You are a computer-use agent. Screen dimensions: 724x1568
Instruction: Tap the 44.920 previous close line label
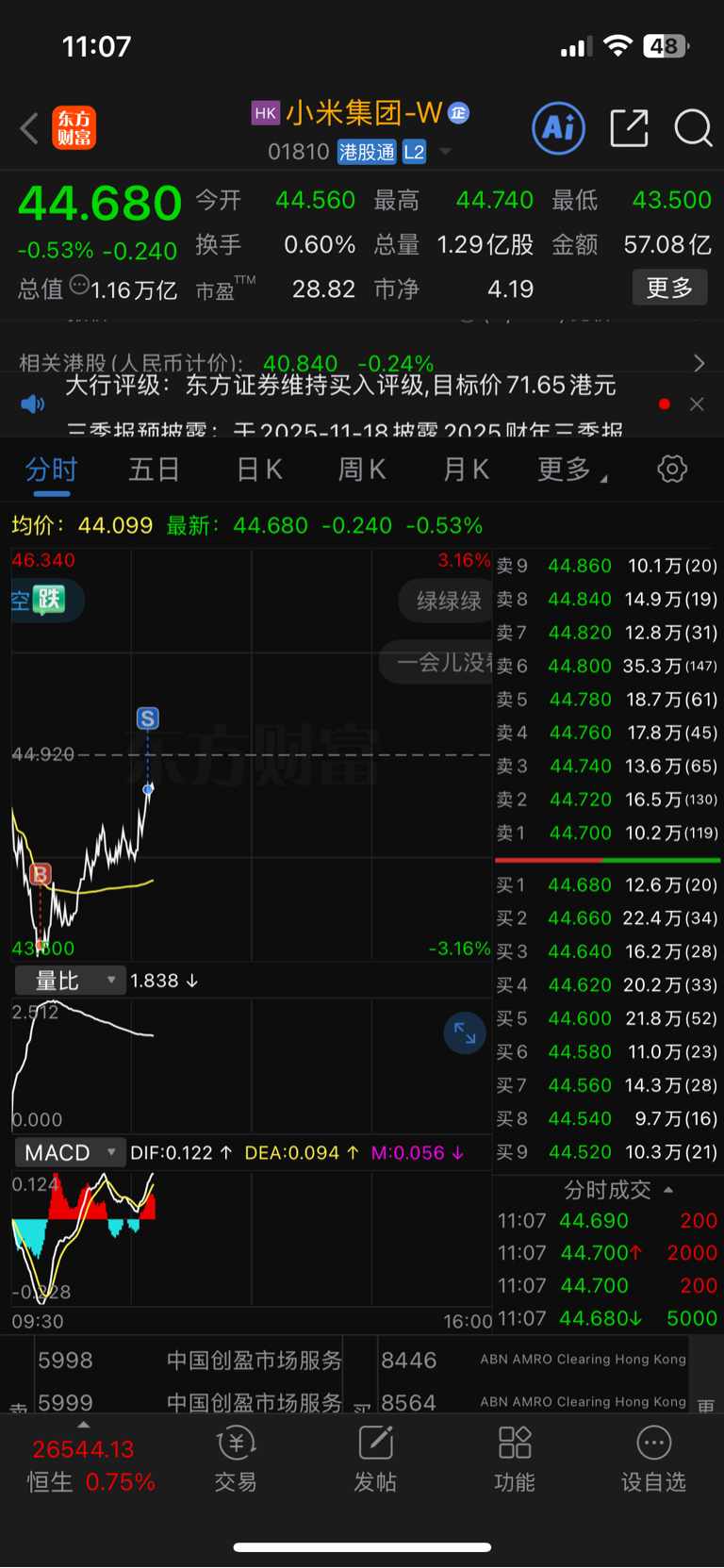coord(42,754)
